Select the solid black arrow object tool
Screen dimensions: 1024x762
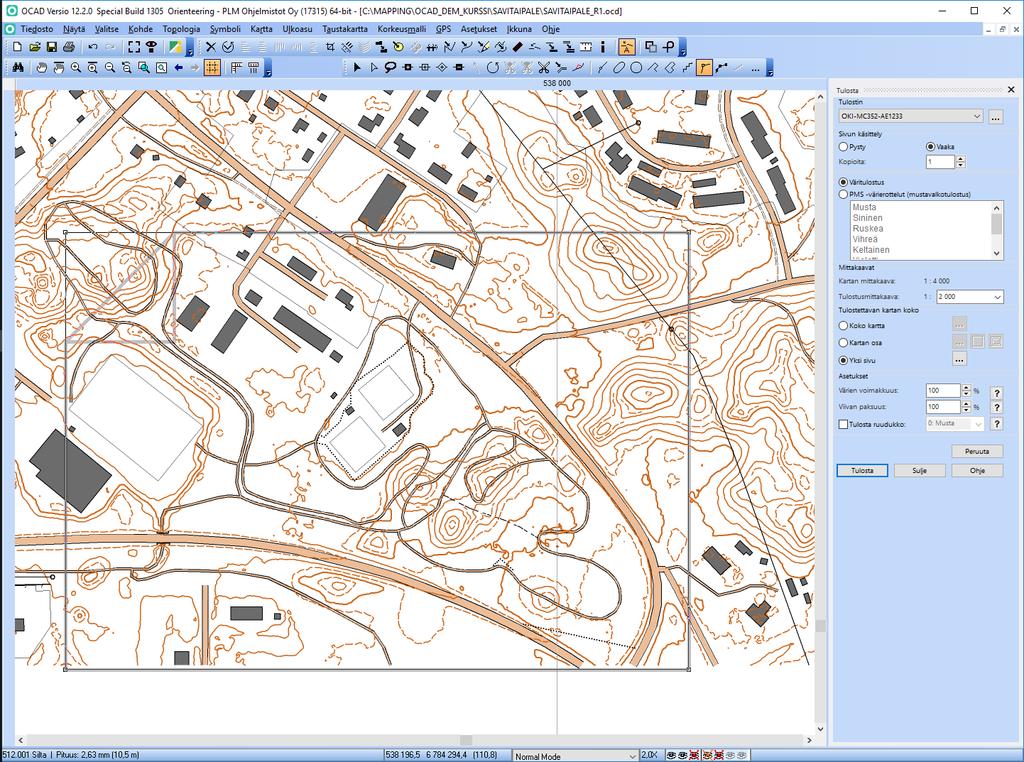click(x=357, y=67)
